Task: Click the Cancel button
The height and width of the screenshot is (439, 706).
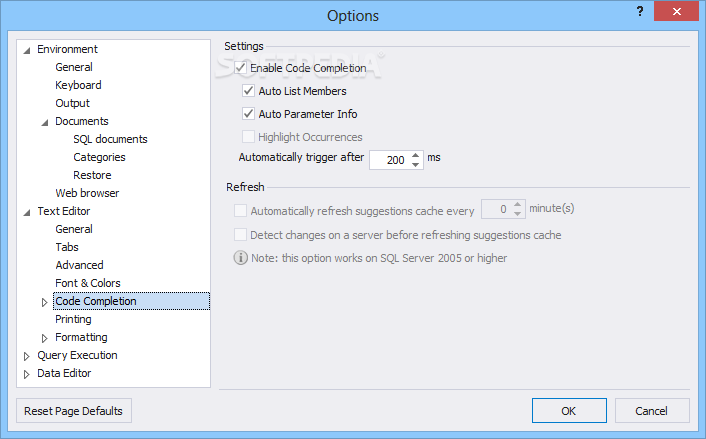Action: click(652, 411)
